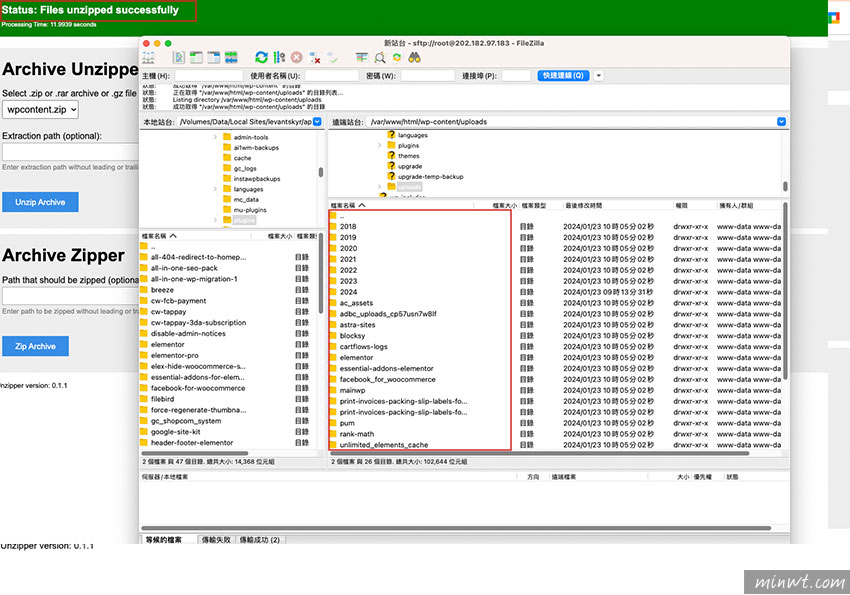The height and width of the screenshot is (595, 850).
Task: Switch to the 傳輸成功 (2) tab
Action: (260, 539)
